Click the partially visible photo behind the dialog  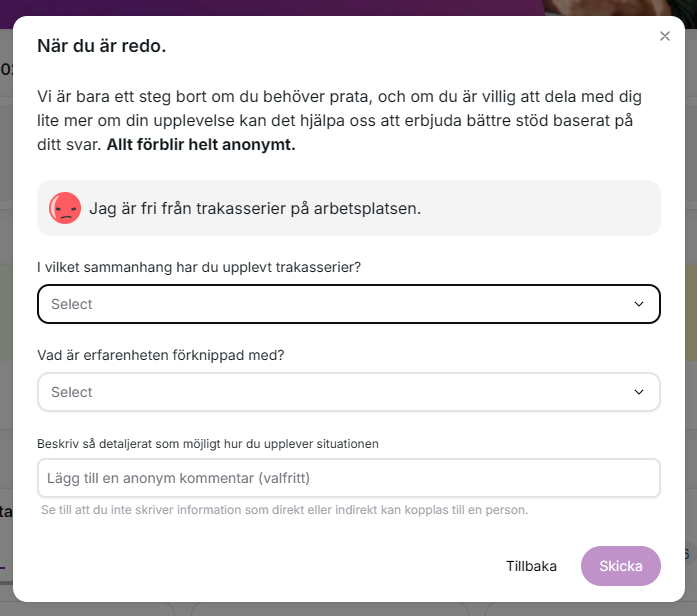pyautogui.click(x=618, y=8)
